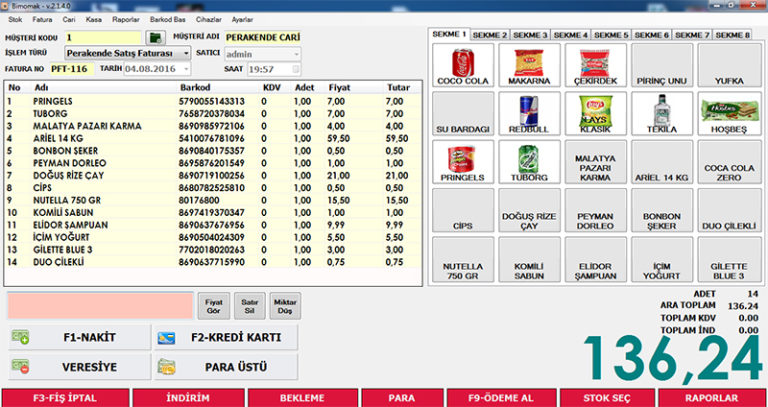
Task: Add the Yufka product tile
Action: 729,65
